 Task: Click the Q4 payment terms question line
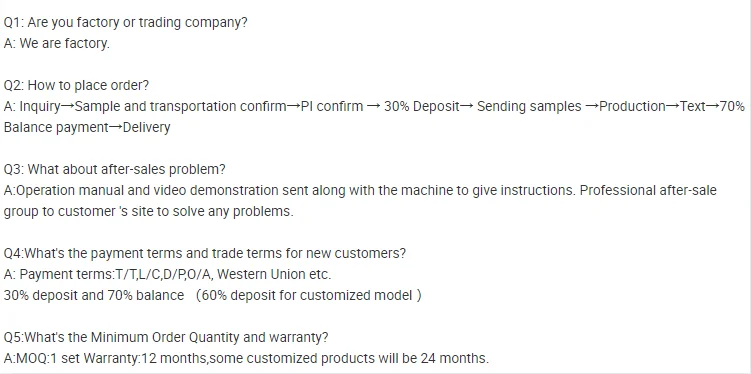[205, 253]
